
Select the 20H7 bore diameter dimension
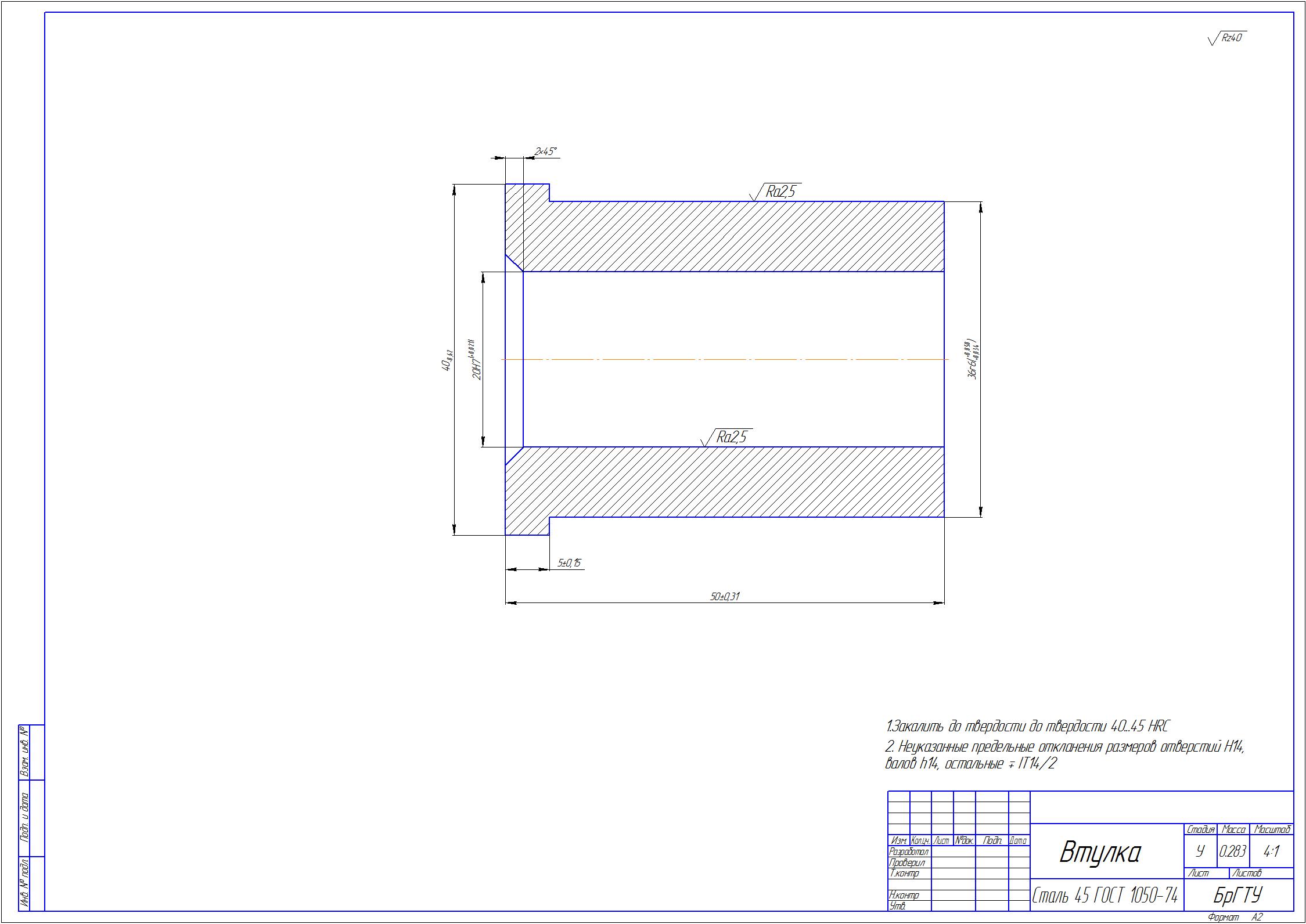[475, 360]
